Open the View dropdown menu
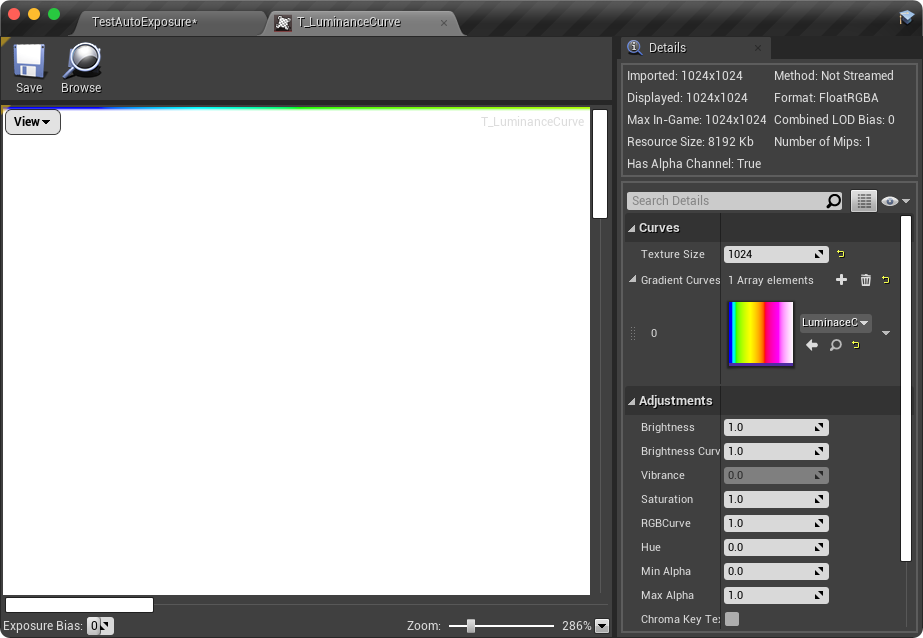The height and width of the screenshot is (638, 923). point(33,121)
